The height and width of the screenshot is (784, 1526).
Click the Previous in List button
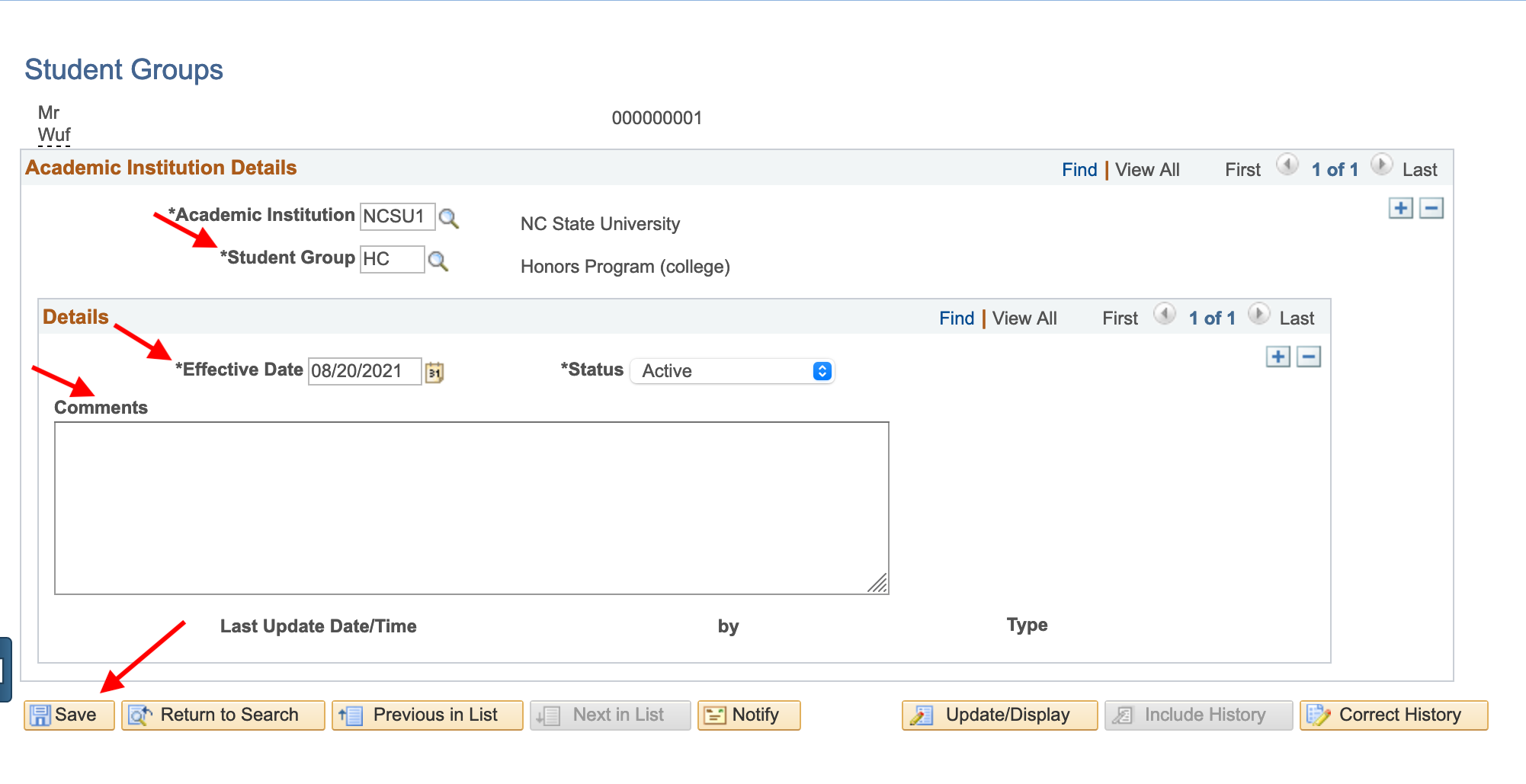point(428,715)
